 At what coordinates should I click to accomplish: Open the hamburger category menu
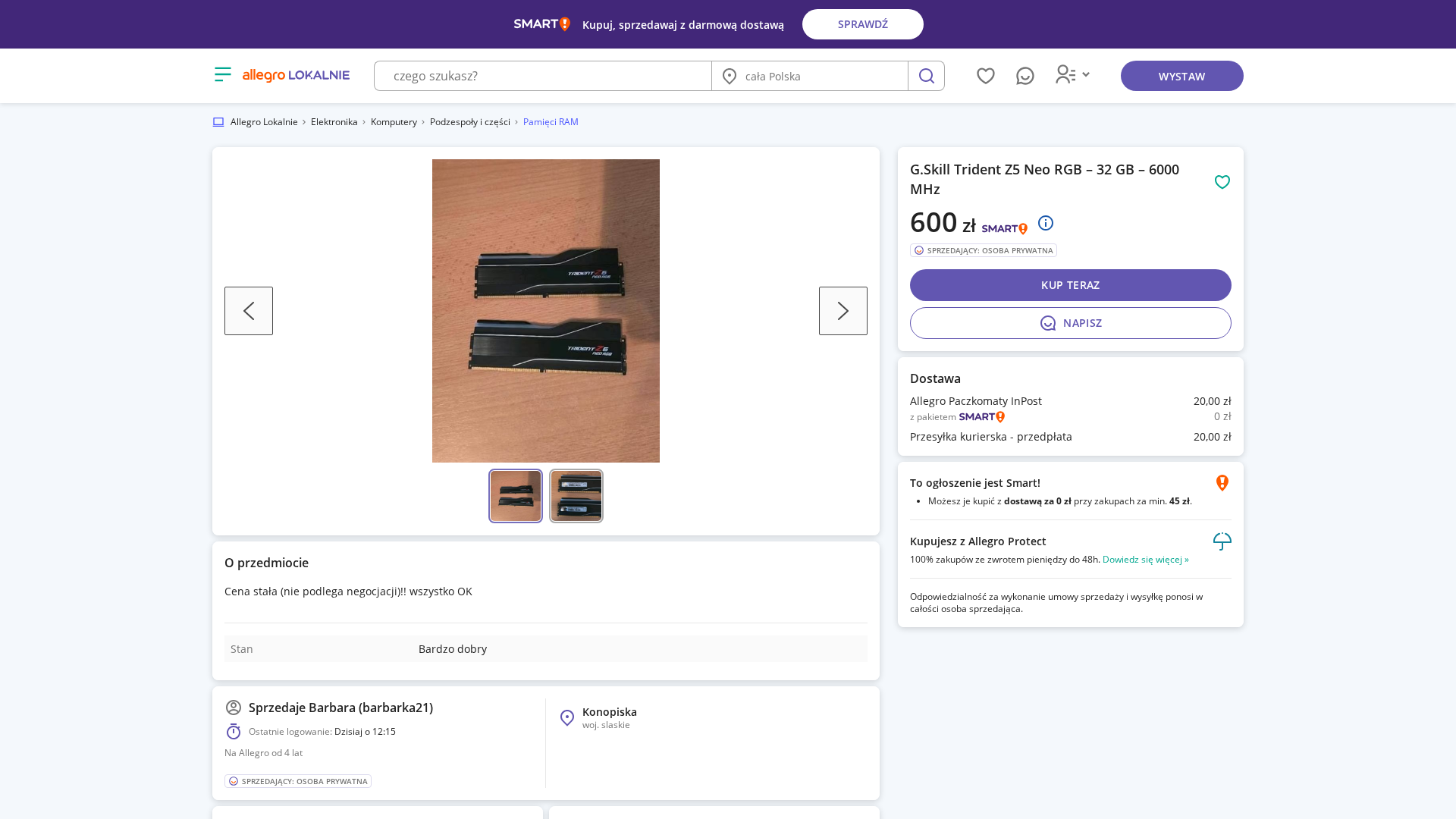point(222,74)
